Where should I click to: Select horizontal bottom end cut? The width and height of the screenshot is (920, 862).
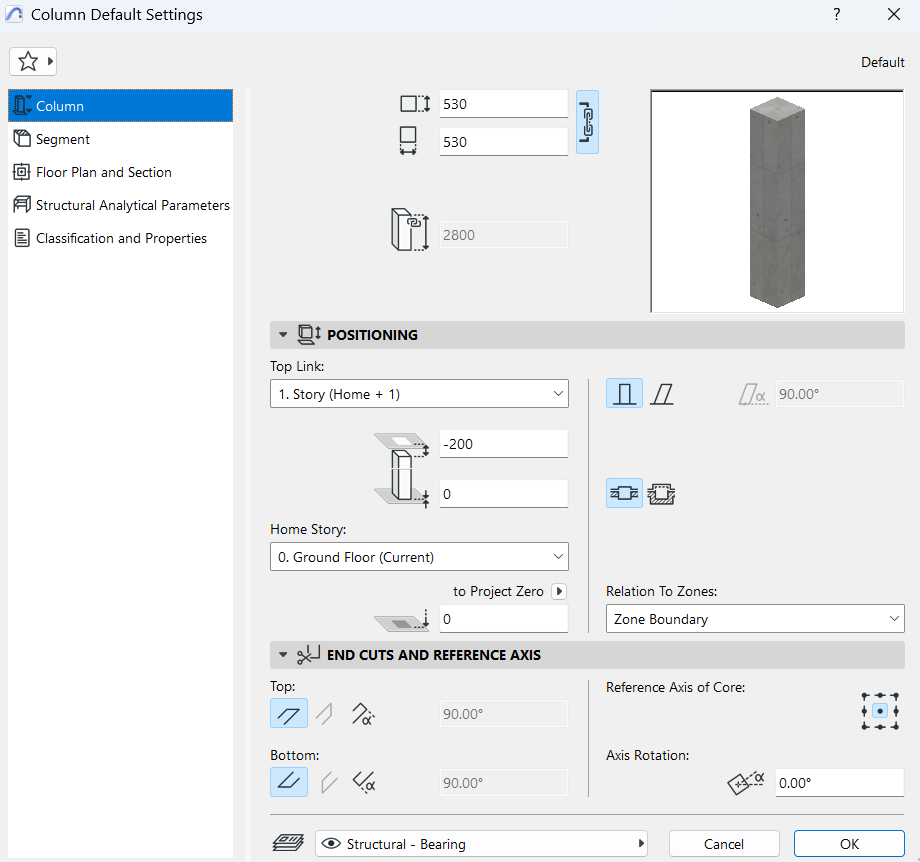click(289, 782)
